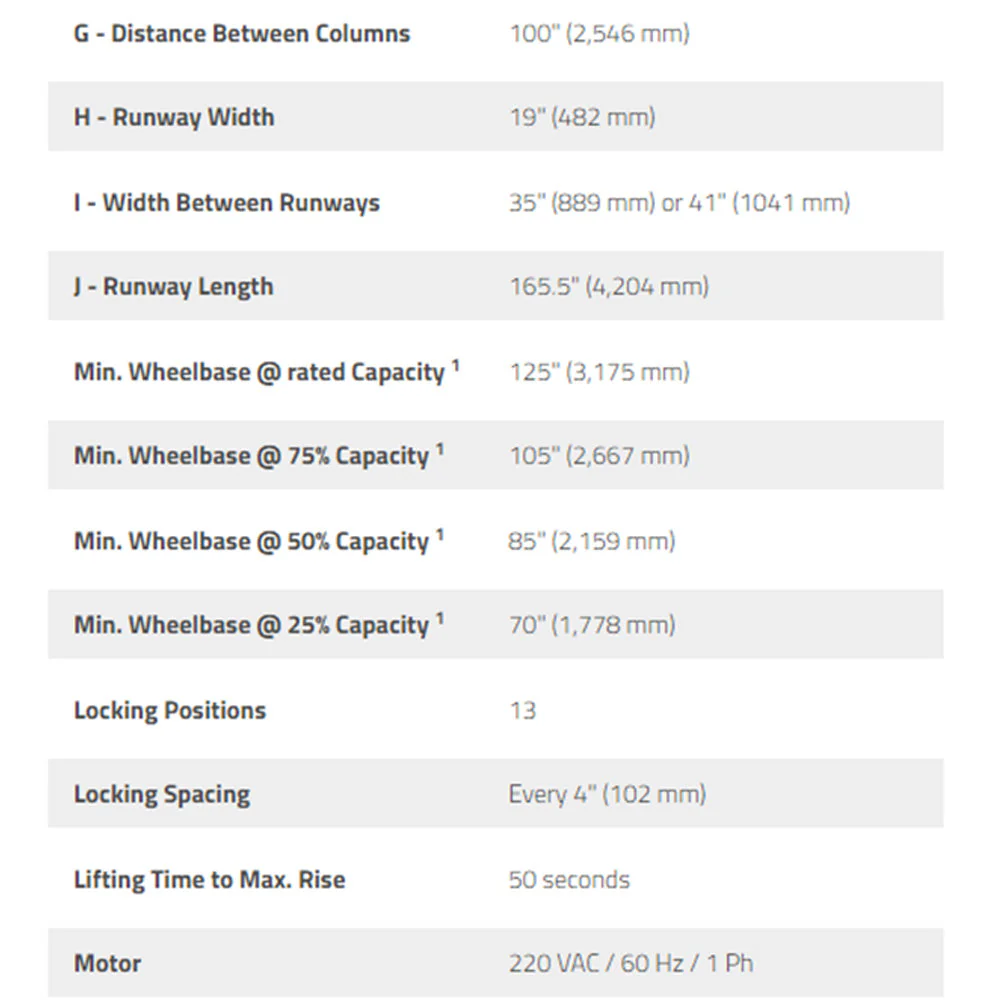The width and height of the screenshot is (1000, 1000).
Task: Click the Locking Positions value 13
Action: pyautogui.click(x=523, y=710)
